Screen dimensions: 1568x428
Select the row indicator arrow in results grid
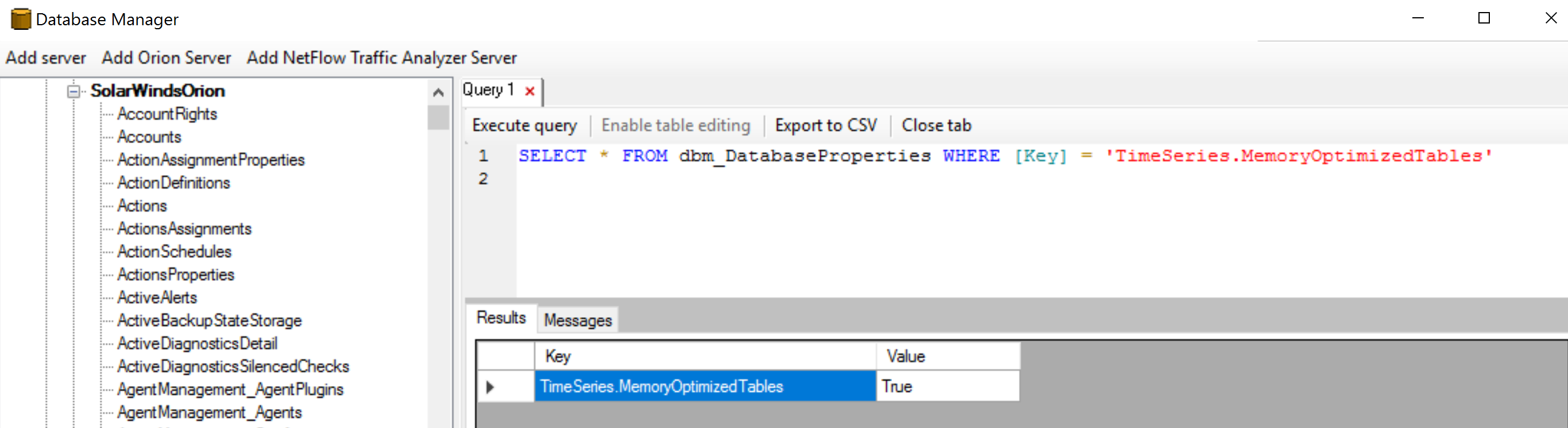(490, 387)
